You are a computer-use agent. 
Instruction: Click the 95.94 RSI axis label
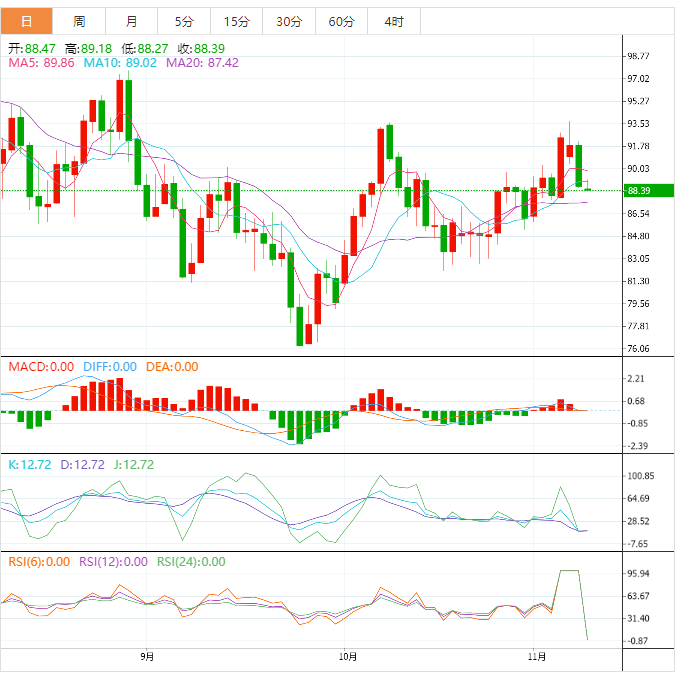638,574
